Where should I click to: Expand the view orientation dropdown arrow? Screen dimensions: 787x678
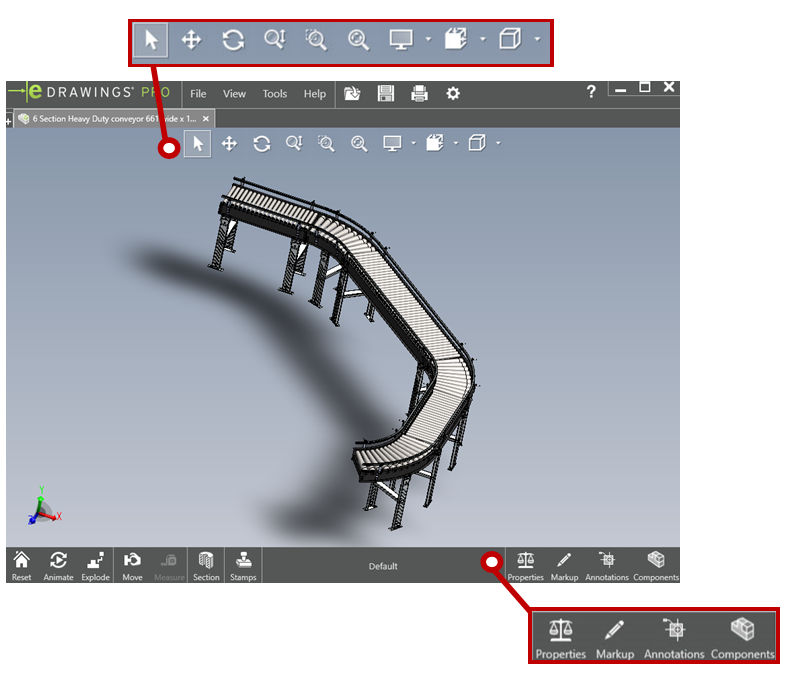(456, 144)
